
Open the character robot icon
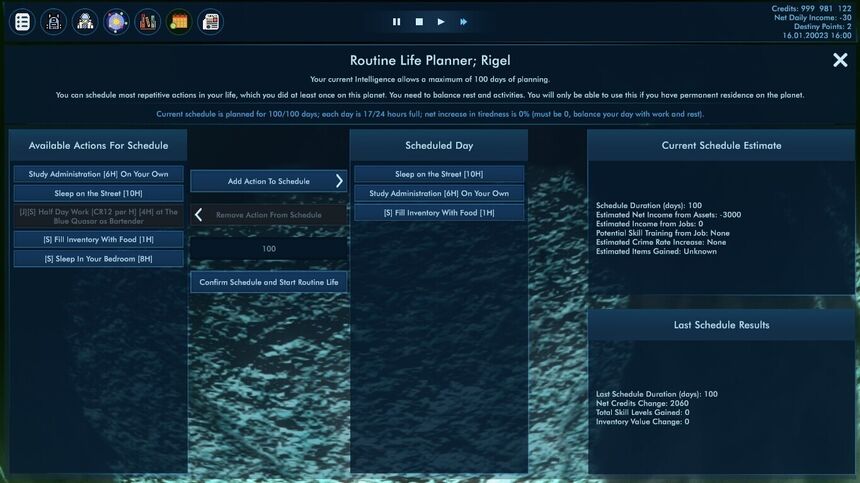pos(53,22)
